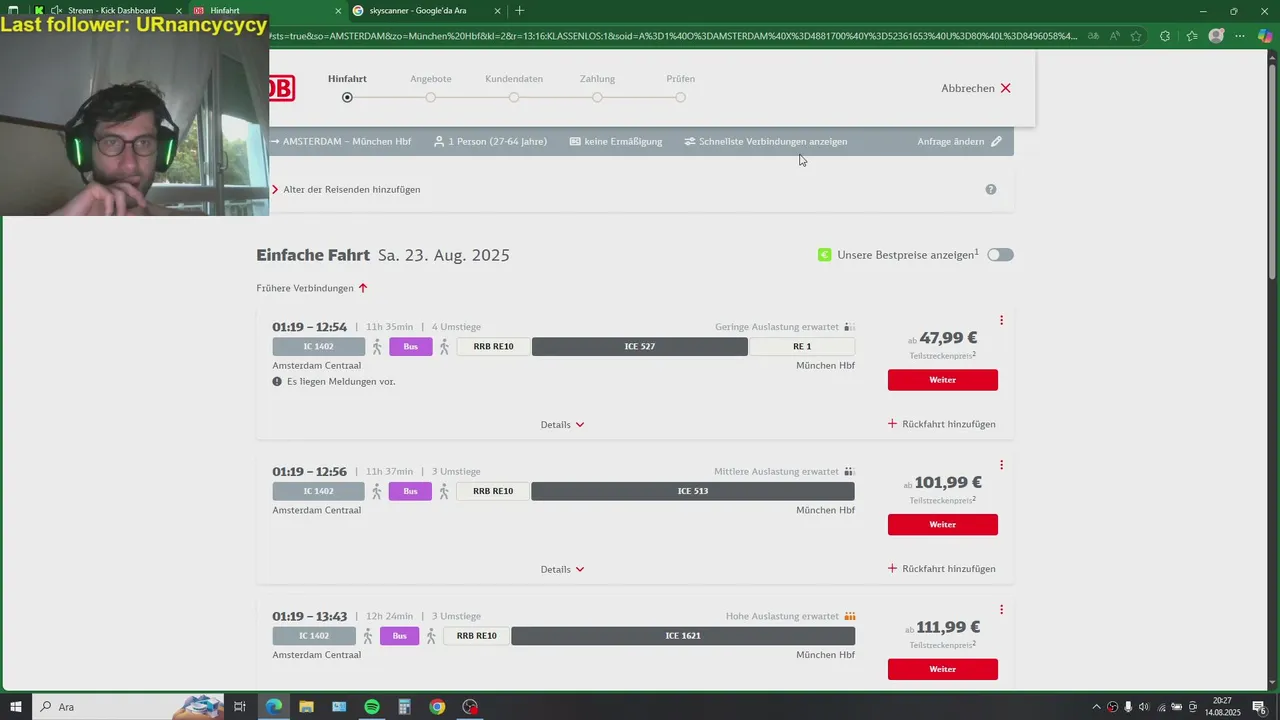Open Read aloud icon in address bar
This screenshot has width=1280, height=720.
pos(1115,36)
